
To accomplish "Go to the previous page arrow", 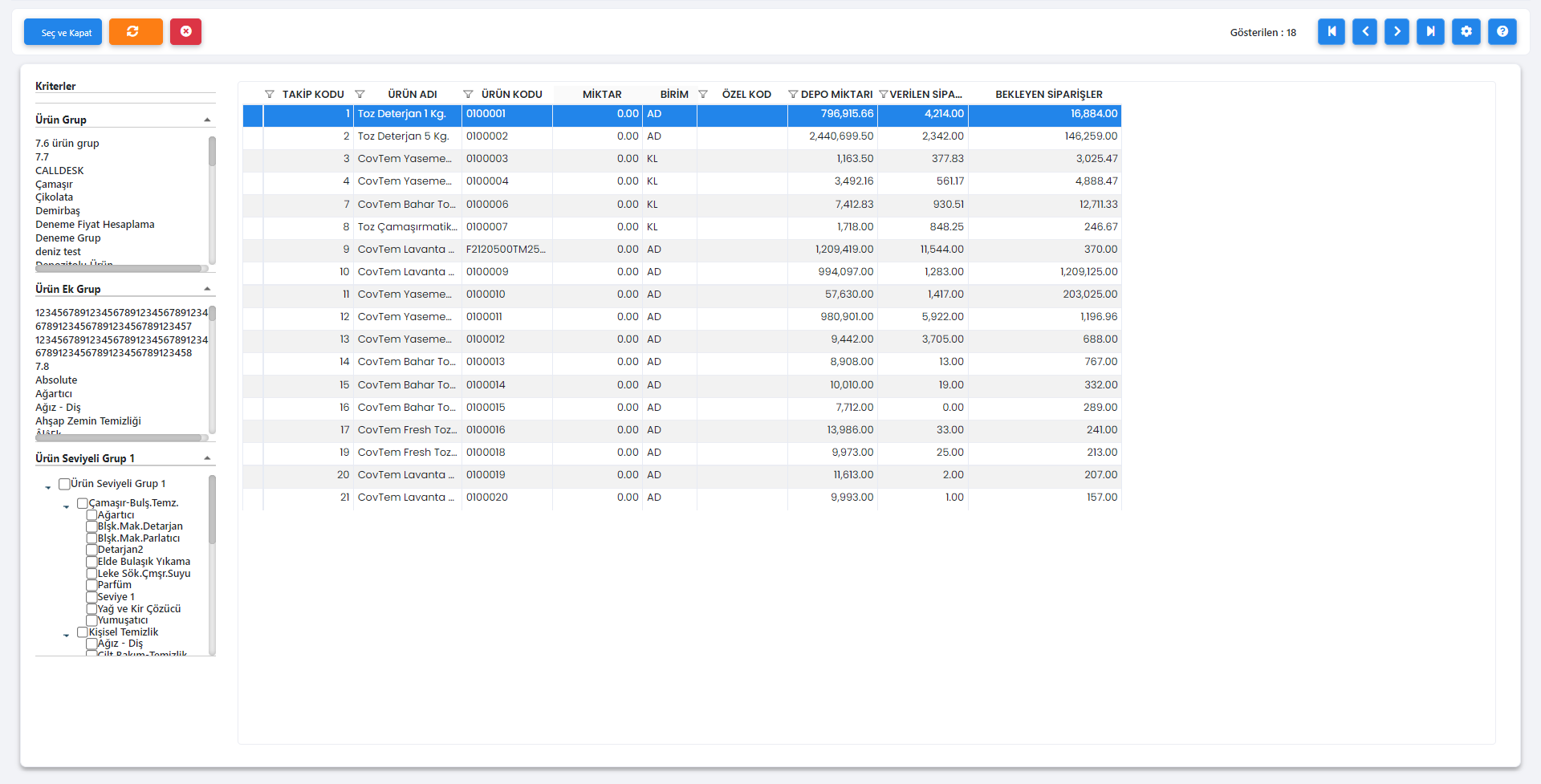I will 1364,32.
